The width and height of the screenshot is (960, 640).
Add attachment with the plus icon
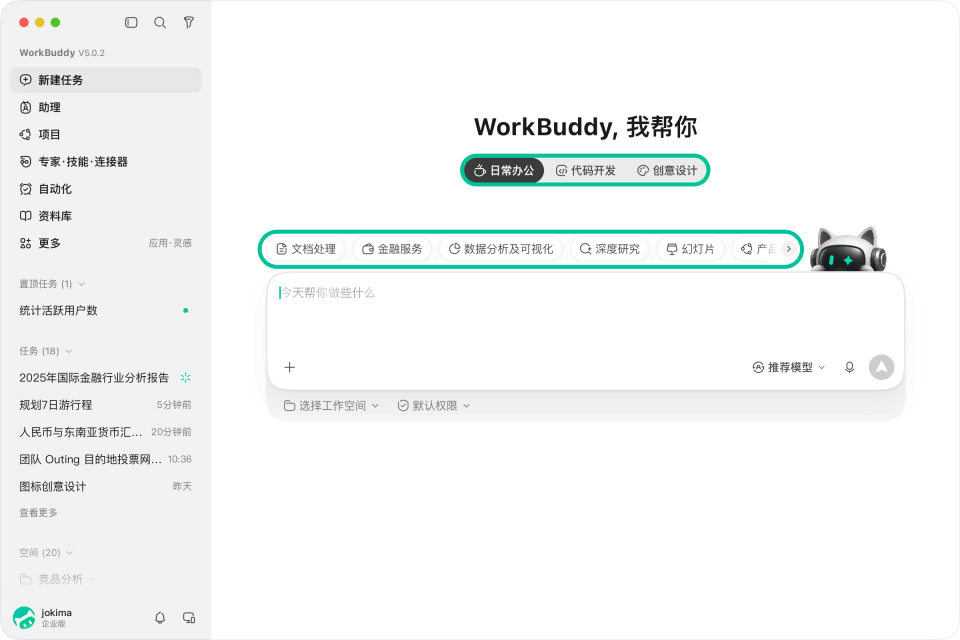coord(290,367)
